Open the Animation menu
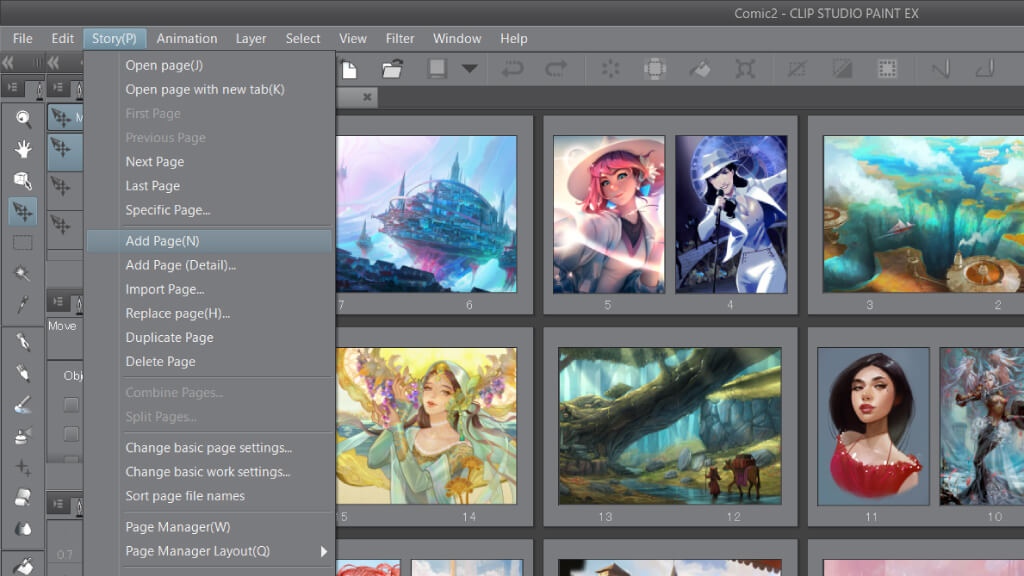This screenshot has width=1024, height=576. coord(186,38)
